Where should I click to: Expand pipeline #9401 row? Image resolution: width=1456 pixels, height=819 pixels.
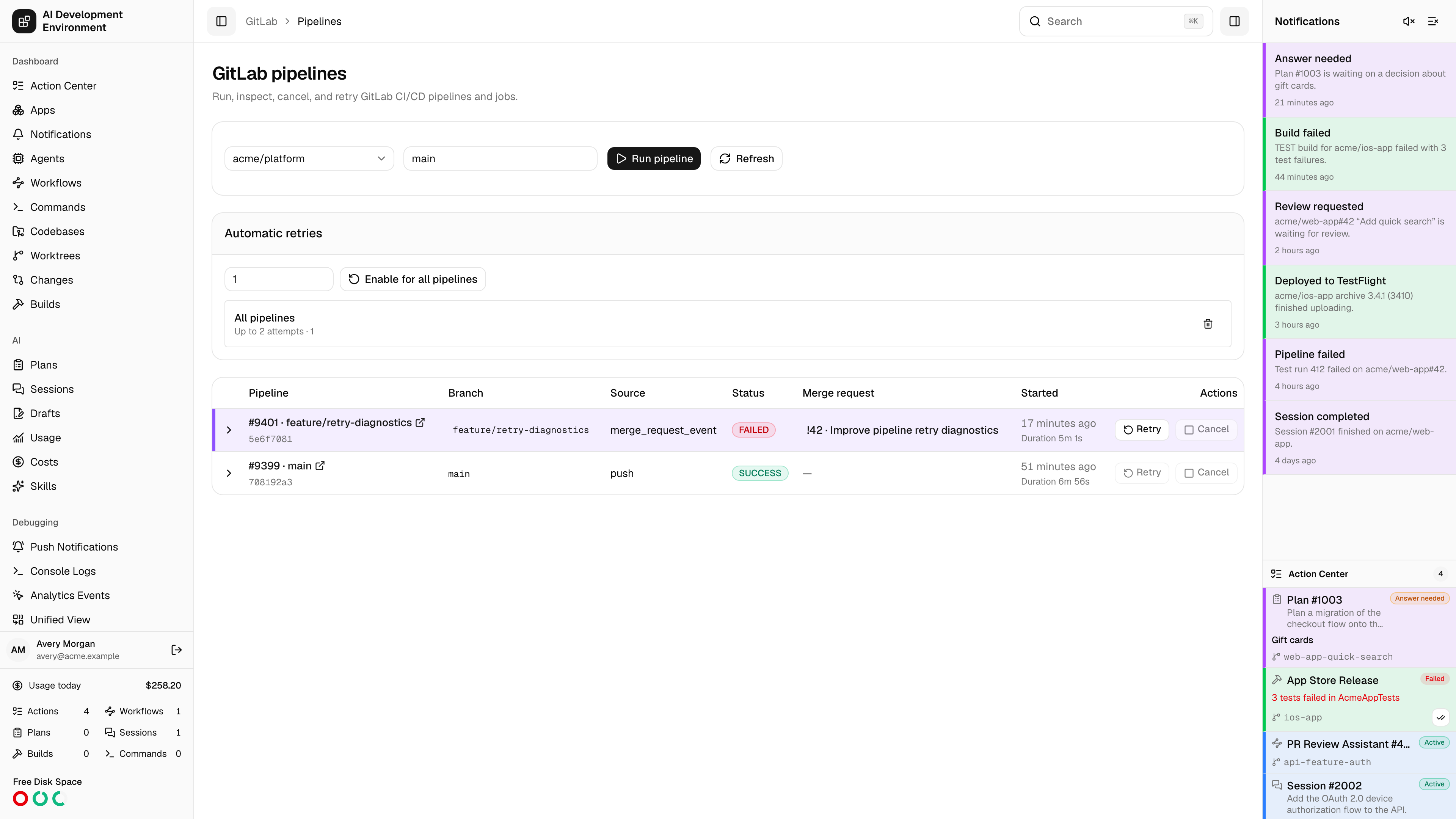point(229,430)
